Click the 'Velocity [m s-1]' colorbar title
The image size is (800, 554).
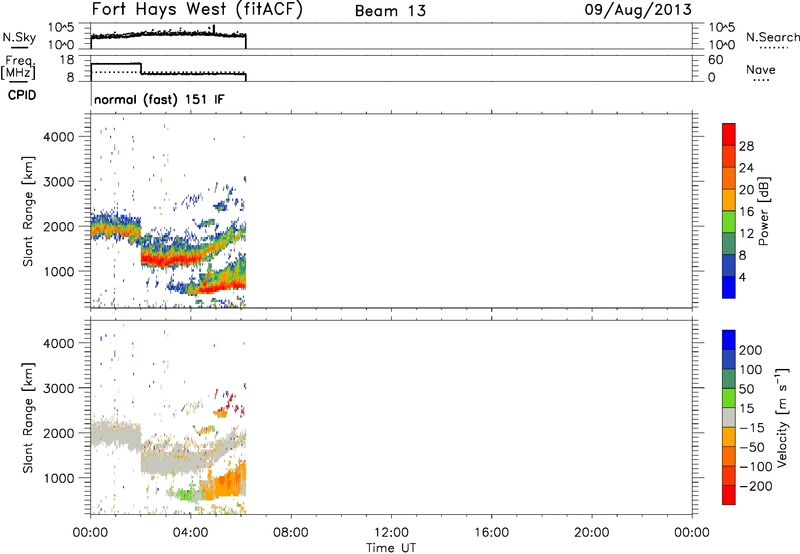(782, 417)
